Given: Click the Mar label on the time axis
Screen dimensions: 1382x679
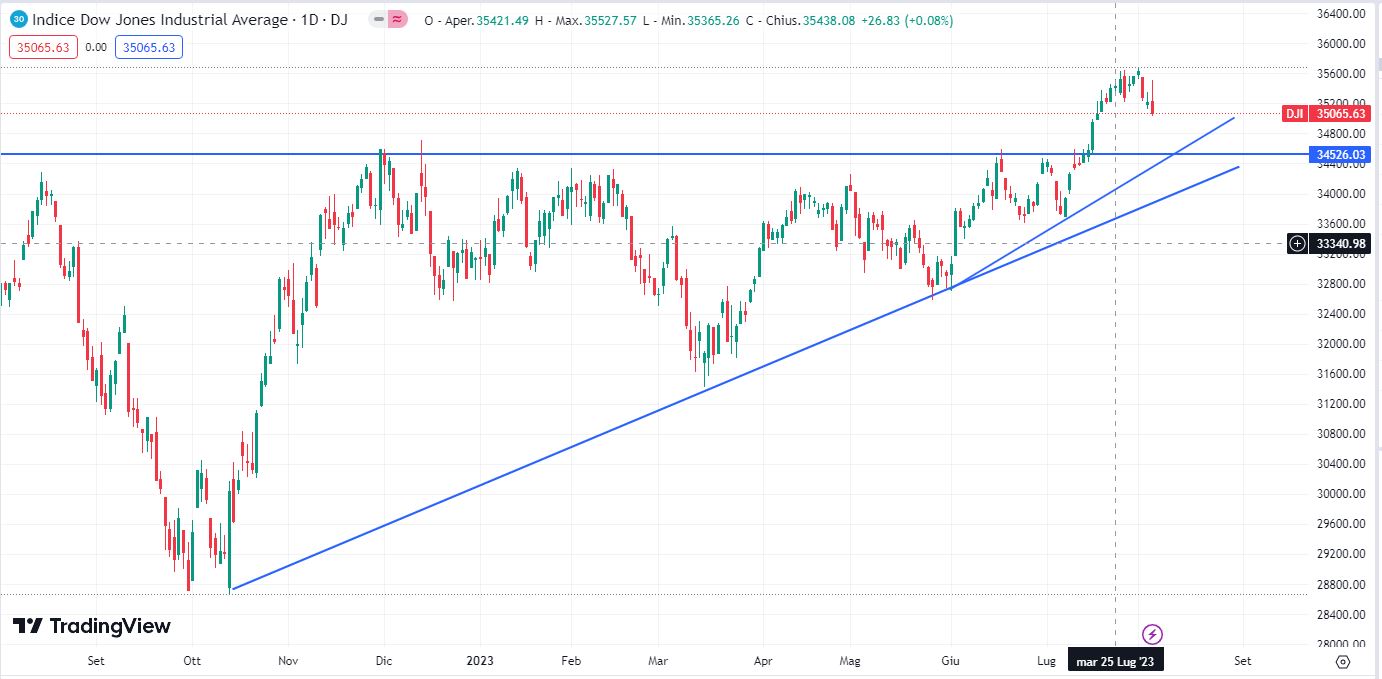Looking at the screenshot, I should point(659,661).
